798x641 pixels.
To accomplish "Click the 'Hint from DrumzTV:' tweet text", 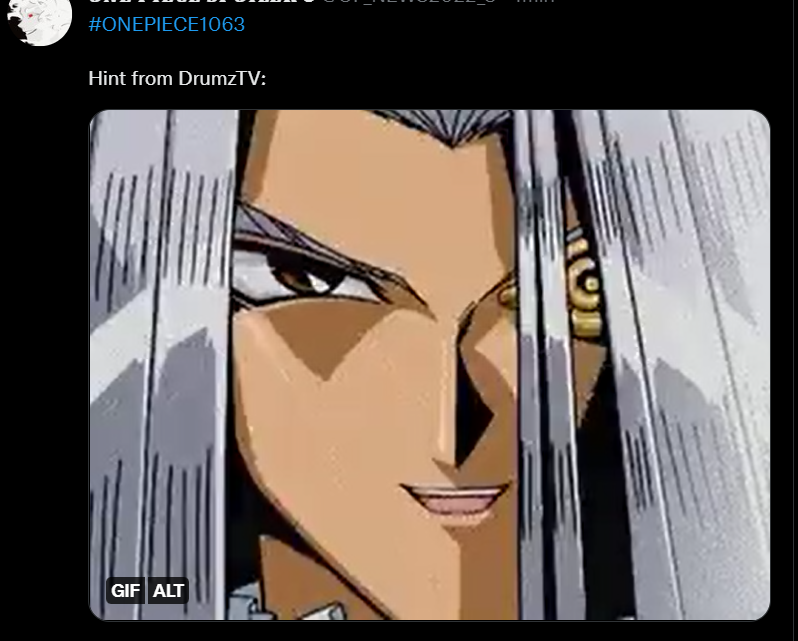I will [x=177, y=78].
